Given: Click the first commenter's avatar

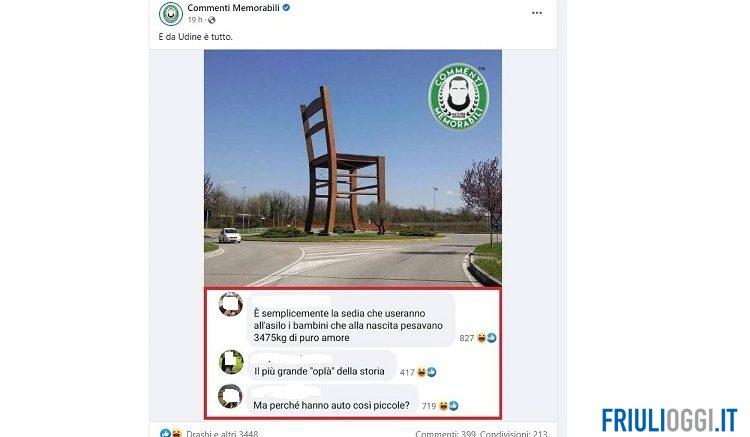Looking at the screenshot, I should click(231, 304).
